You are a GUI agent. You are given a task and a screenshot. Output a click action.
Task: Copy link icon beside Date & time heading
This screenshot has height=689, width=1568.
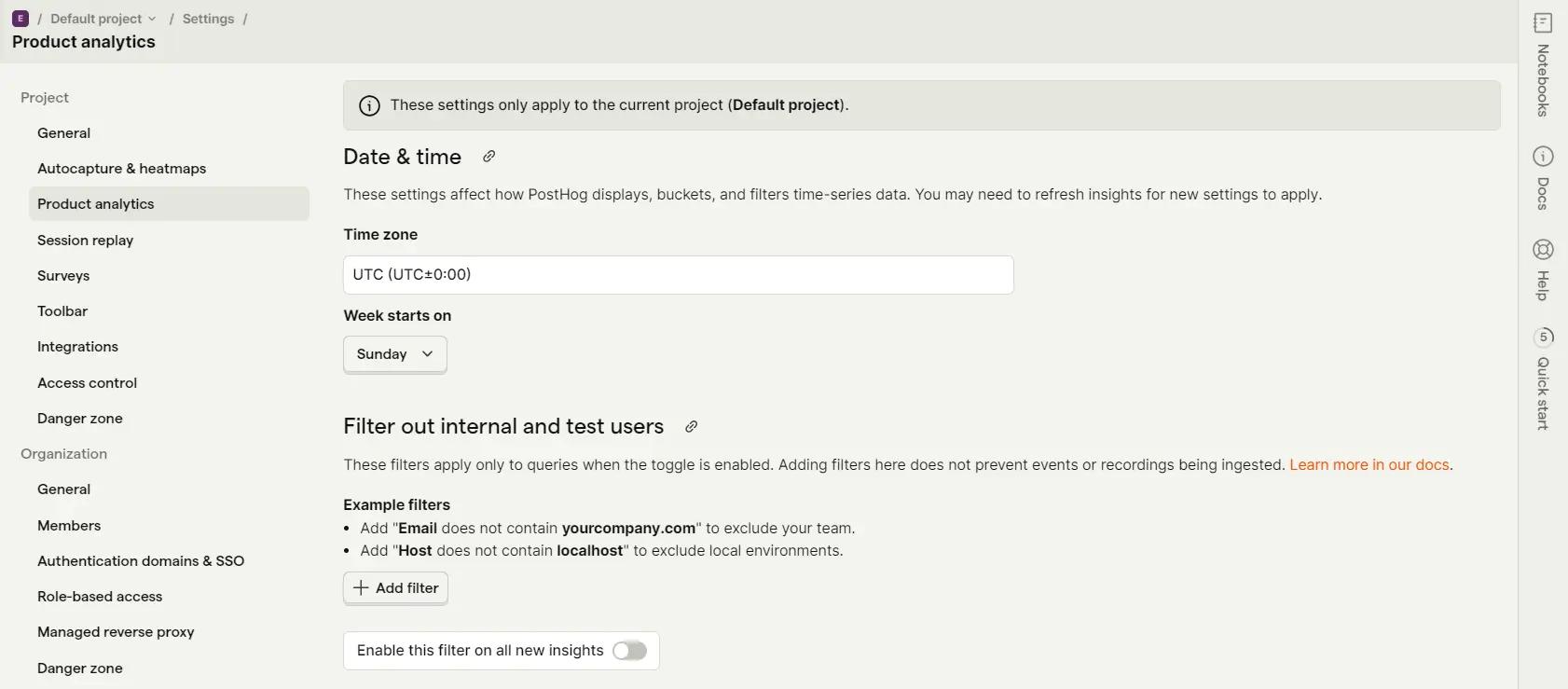point(488,157)
